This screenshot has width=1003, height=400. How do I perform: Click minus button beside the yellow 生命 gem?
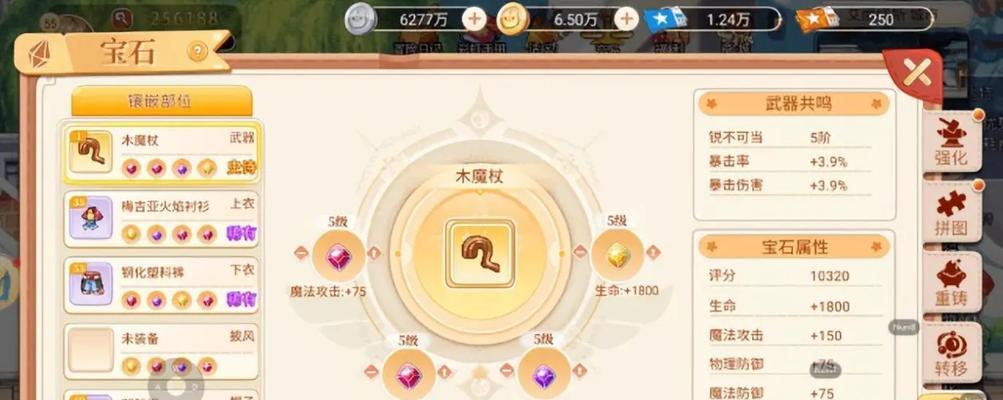tap(580, 252)
